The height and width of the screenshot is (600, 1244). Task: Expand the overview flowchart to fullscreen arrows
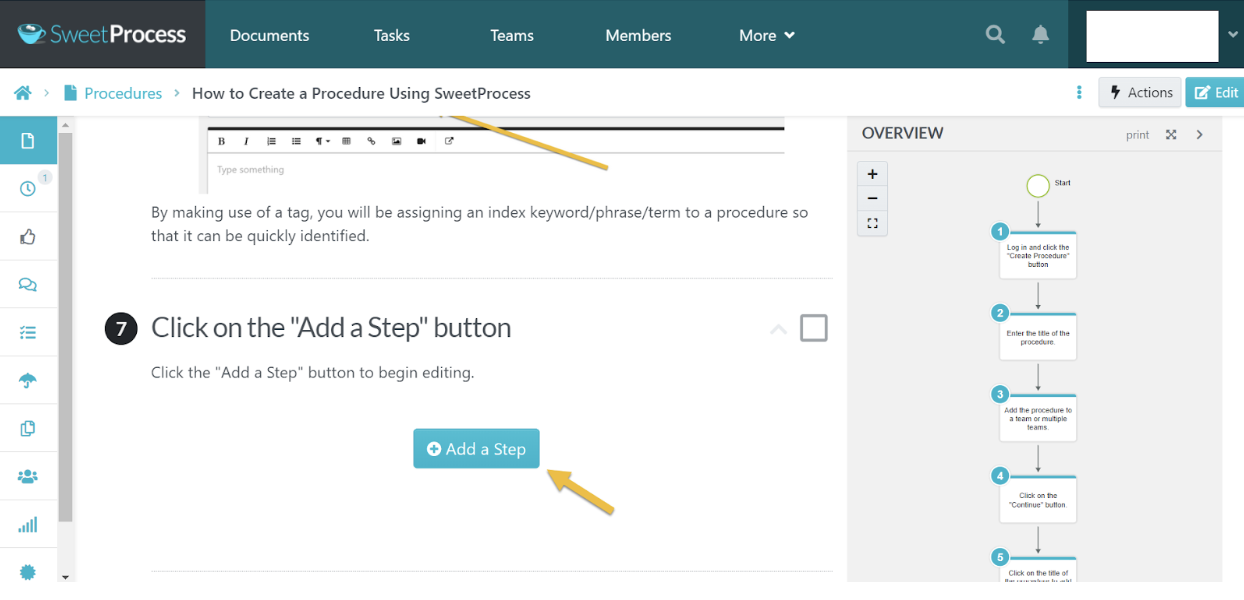pyautogui.click(x=1171, y=135)
